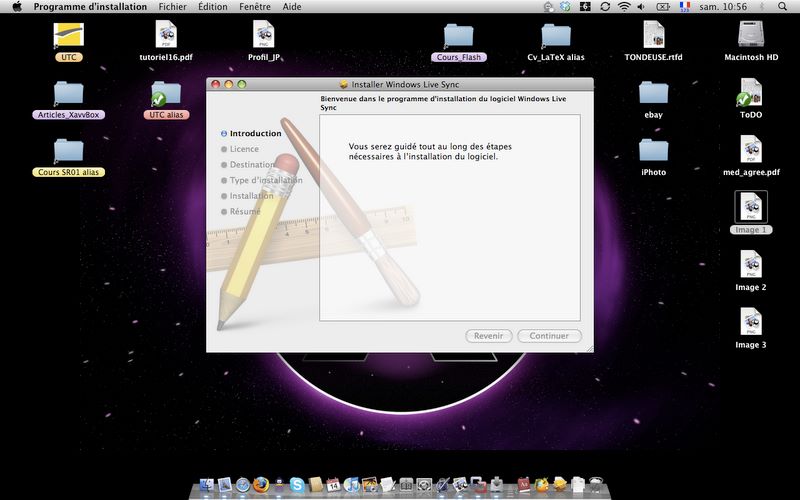
Task: Select the Image 1 file on the desktop
Action: (x=751, y=213)
